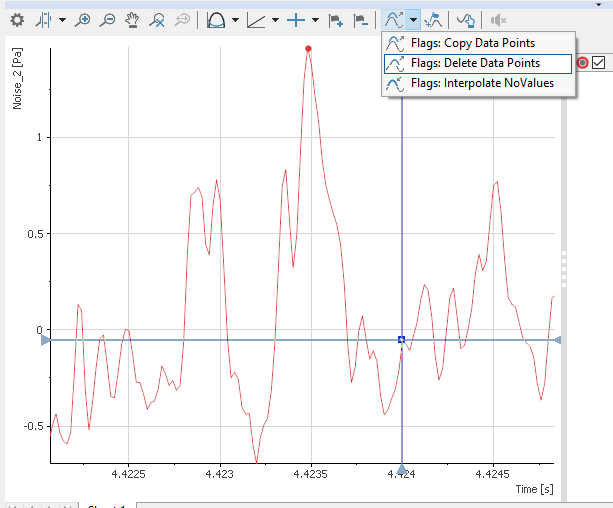Click the add flag marker icon
Image resolution: width=613 pixels, height=508 pixels.
pos(336,19)
